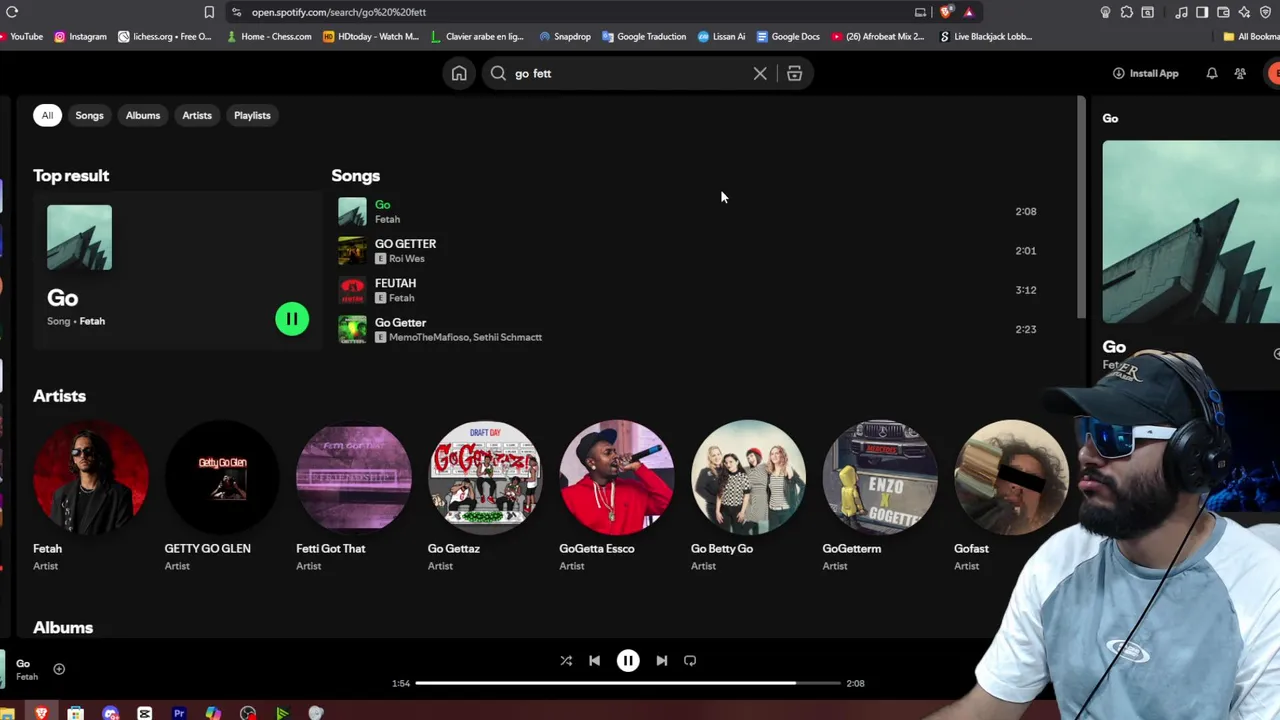Viewport: 1280px width, 720px height.
Task: Open Roi Wes artist link
Action: [x=406, y=259]
